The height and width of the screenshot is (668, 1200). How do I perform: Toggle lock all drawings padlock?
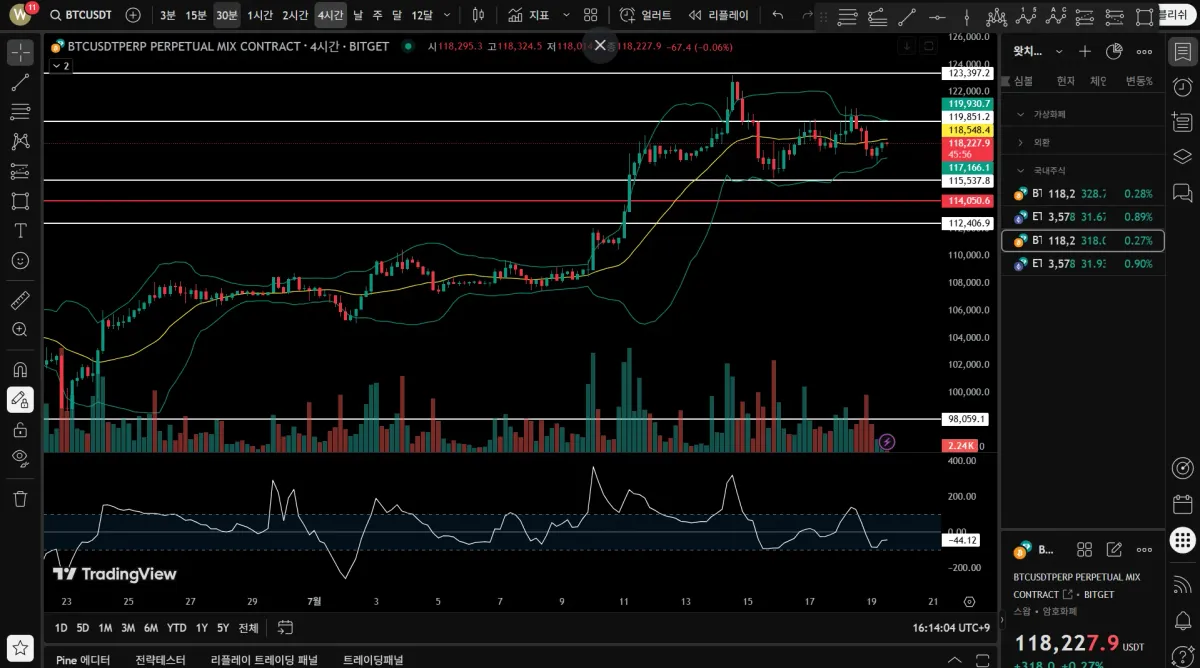20,430
